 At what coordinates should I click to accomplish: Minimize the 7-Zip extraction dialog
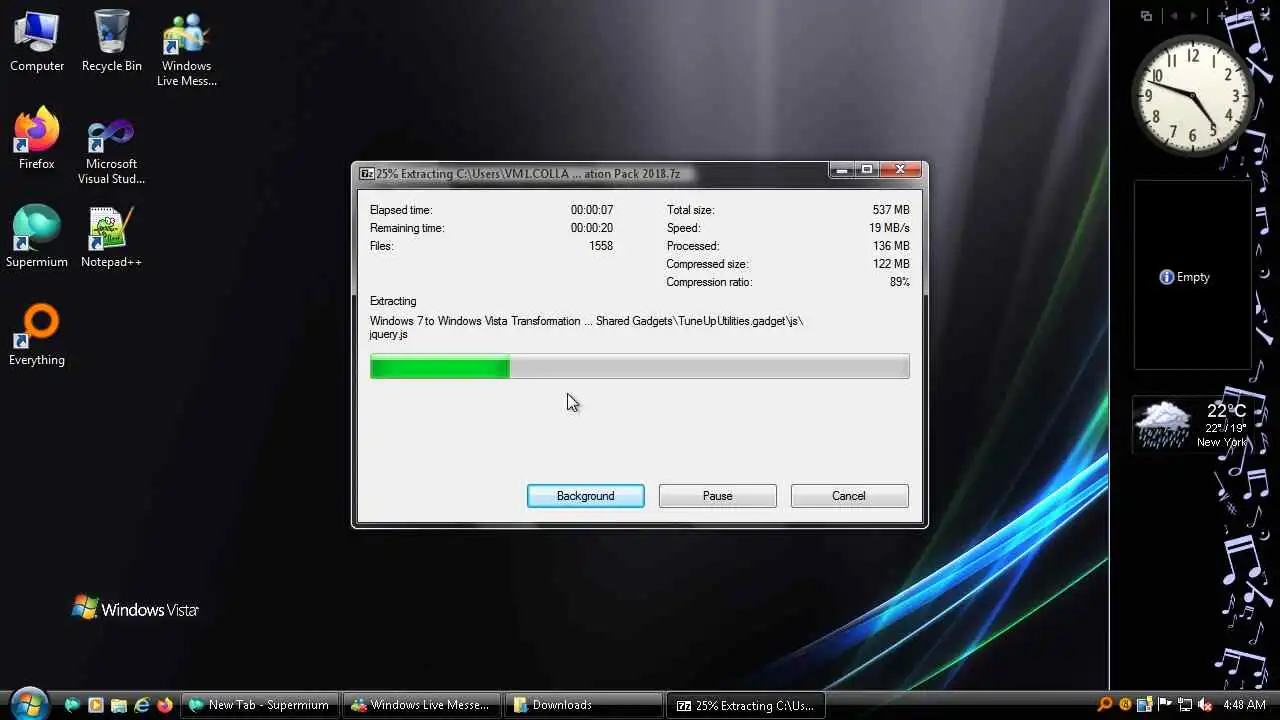pyautogui.click(x=842, y=170)
